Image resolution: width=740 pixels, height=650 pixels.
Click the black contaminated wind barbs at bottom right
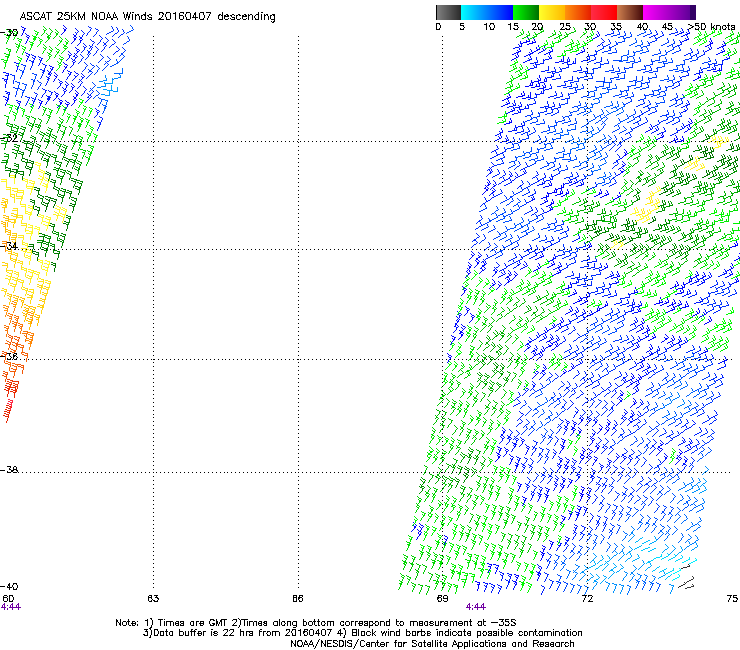[686, 578]
